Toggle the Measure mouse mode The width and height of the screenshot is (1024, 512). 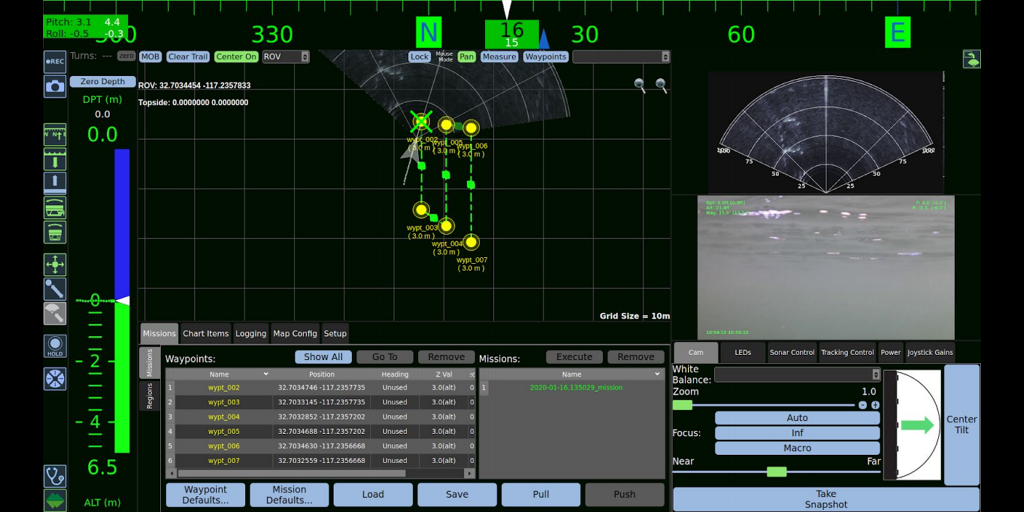click(x=499, y=57)
